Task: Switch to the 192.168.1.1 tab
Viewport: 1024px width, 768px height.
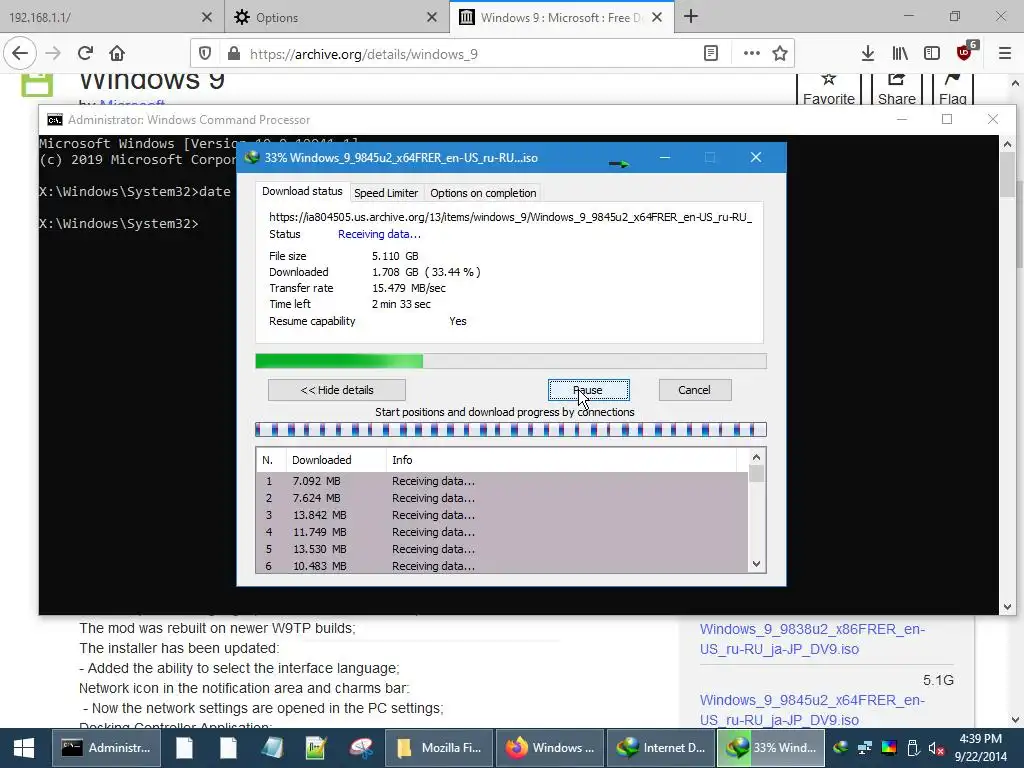Action: [99, 17]
